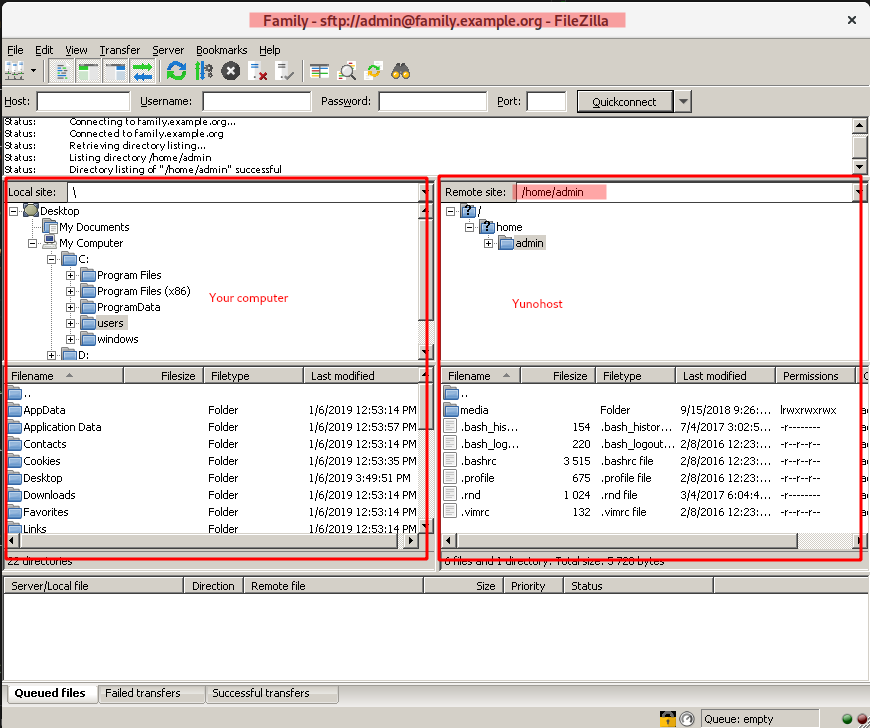
Task: Open the Site Manager
Action: (x=13, y=70)
